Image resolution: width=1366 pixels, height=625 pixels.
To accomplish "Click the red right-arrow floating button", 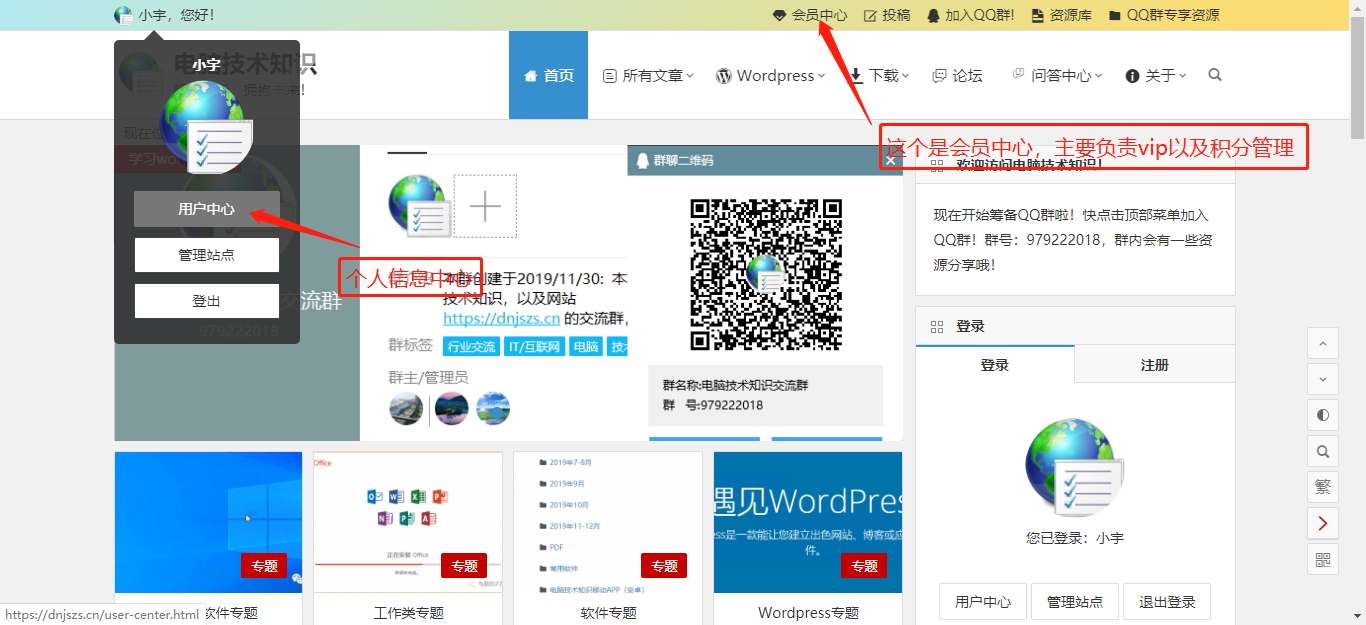I will pyautogui.click(x=1323, y=523).
